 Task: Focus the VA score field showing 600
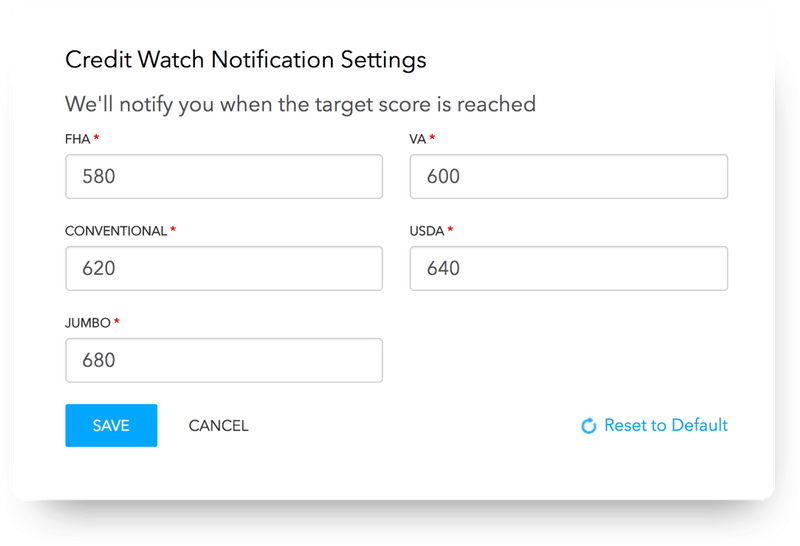(569, 177)
